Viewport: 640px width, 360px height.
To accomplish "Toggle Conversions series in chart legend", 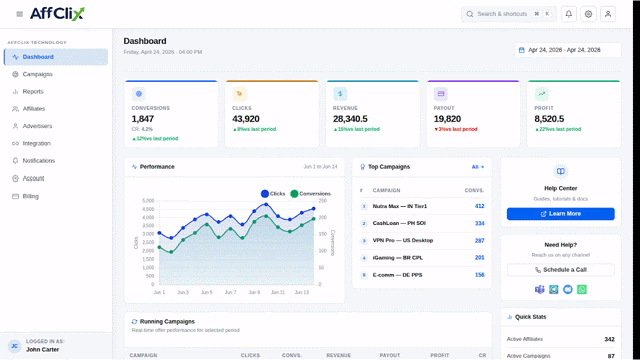I will [311, 194].
